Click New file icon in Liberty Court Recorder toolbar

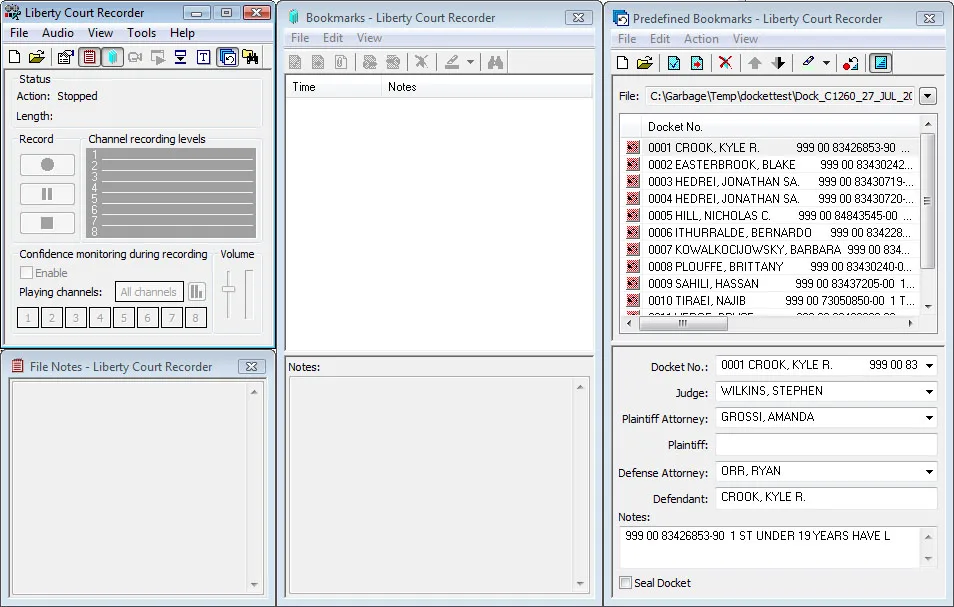point(14,57)
